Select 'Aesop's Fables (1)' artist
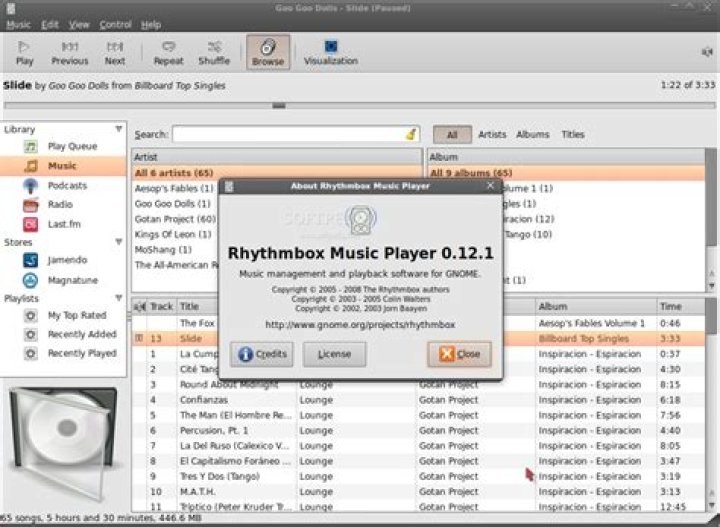 [x=174, y=188]
